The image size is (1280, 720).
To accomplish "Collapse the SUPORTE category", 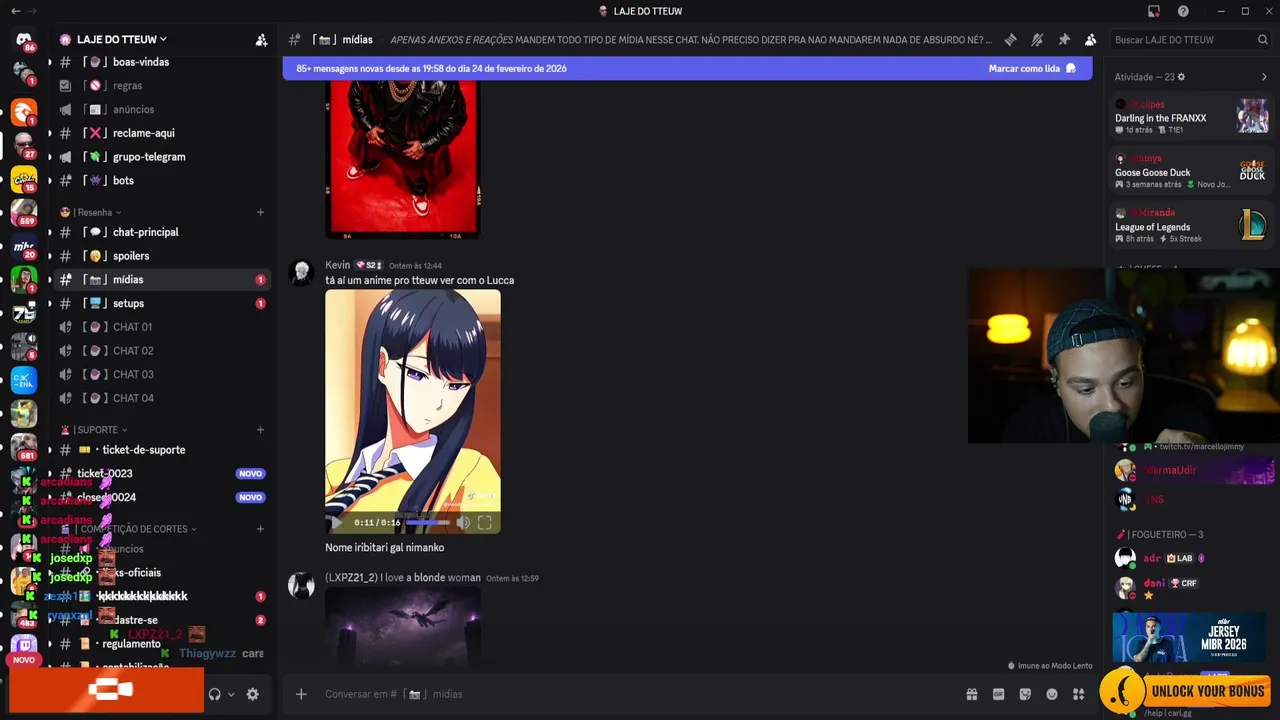I will point(94,430).
